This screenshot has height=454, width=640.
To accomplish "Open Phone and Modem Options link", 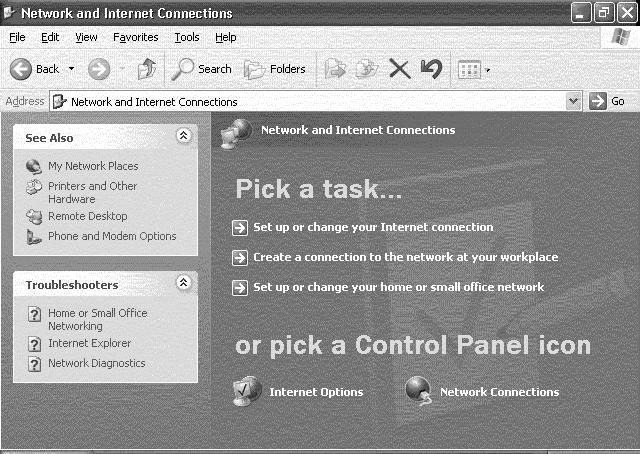I will tap(112, 236).
